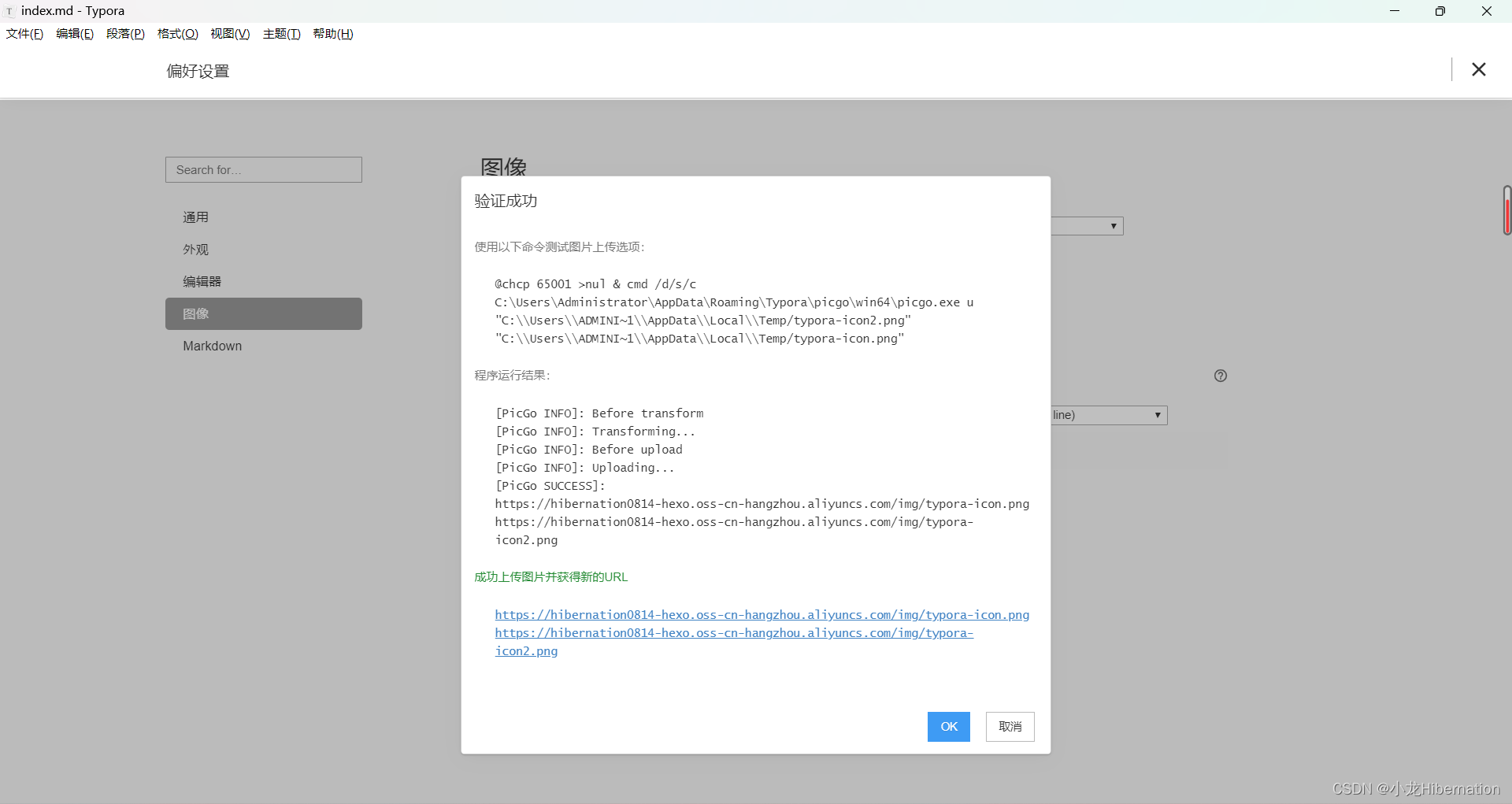
Task: Open the typora-icon.png uploaded URL link
Action: (762, 615)
